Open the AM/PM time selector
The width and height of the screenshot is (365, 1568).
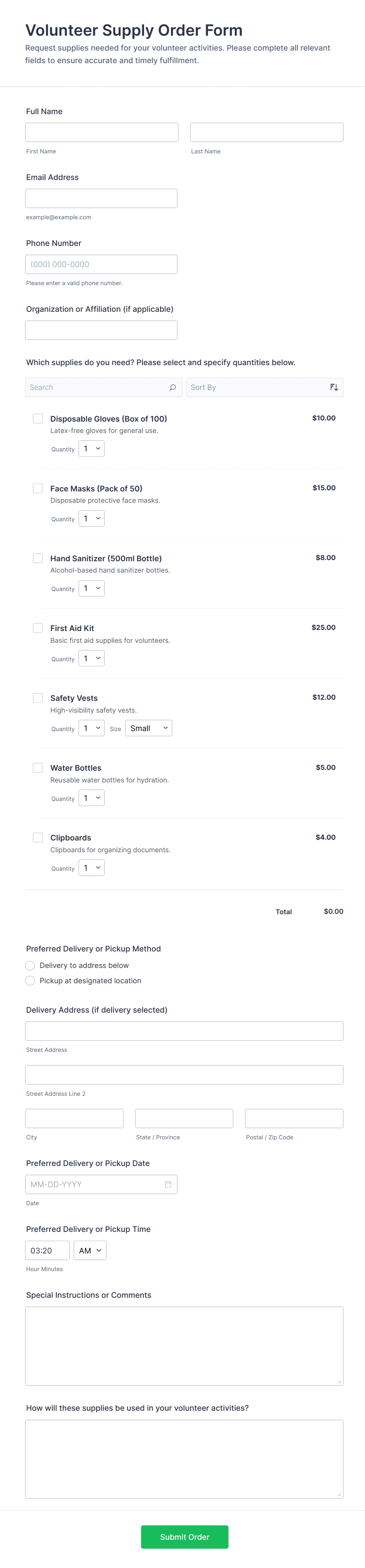click(x=89, y=1250)
